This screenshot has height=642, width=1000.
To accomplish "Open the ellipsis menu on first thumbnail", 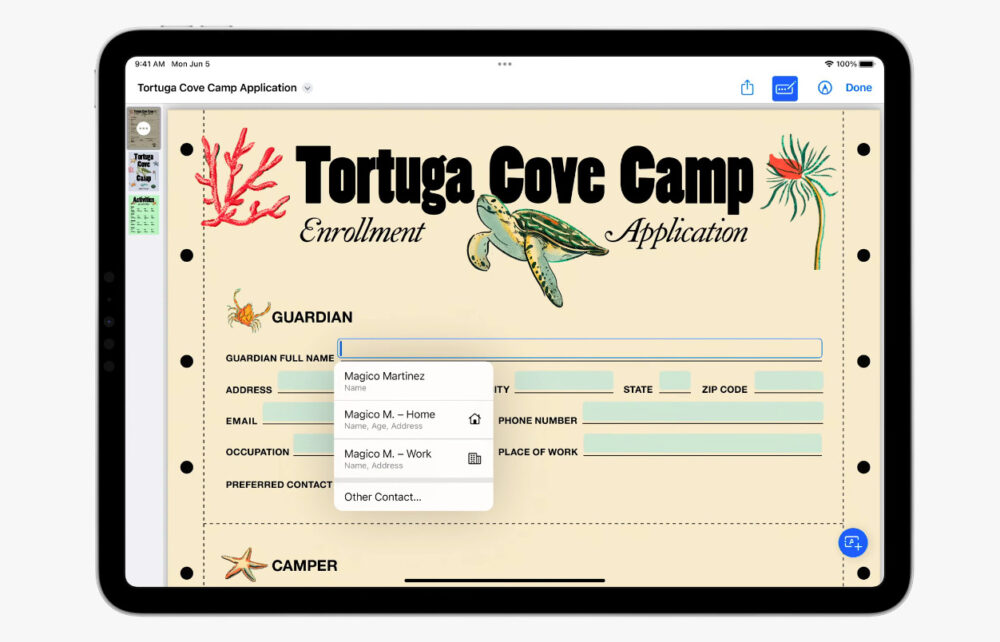I will coord(144,128).
